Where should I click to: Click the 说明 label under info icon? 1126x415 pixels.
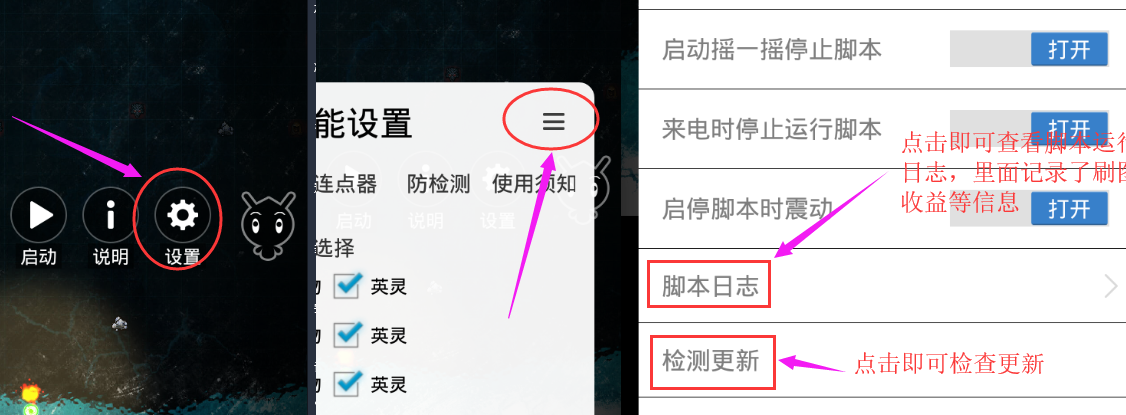click(111, 256)
